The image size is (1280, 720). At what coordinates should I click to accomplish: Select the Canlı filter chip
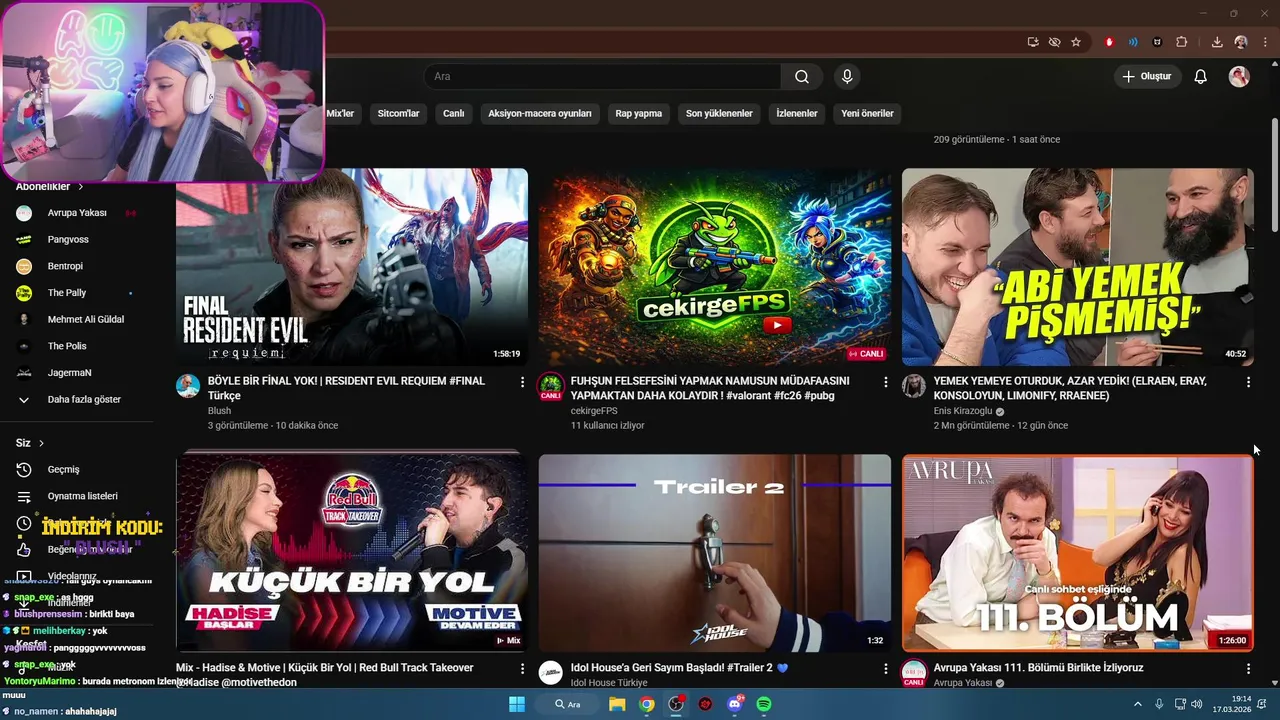(454, 114)
